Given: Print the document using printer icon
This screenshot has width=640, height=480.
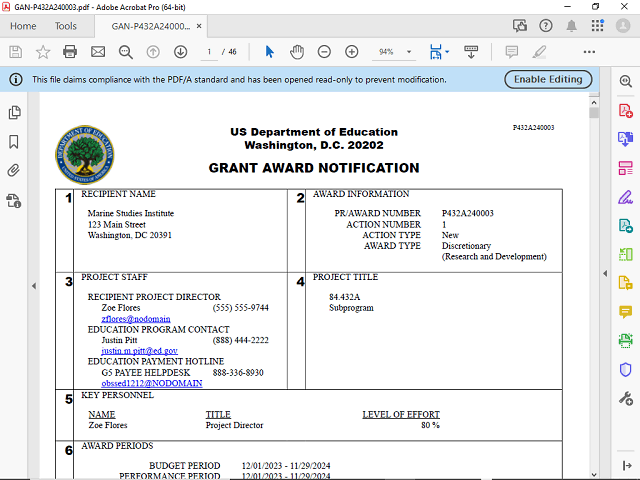Looking at the screenshot, I should 70,51.
